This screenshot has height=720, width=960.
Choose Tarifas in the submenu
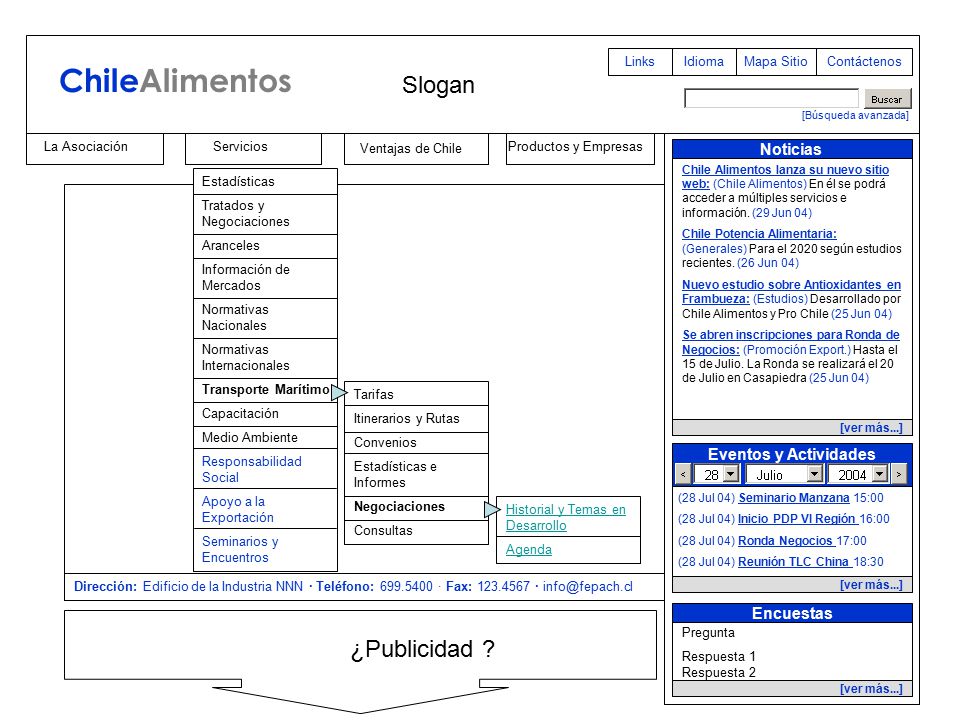click(416, 394)
